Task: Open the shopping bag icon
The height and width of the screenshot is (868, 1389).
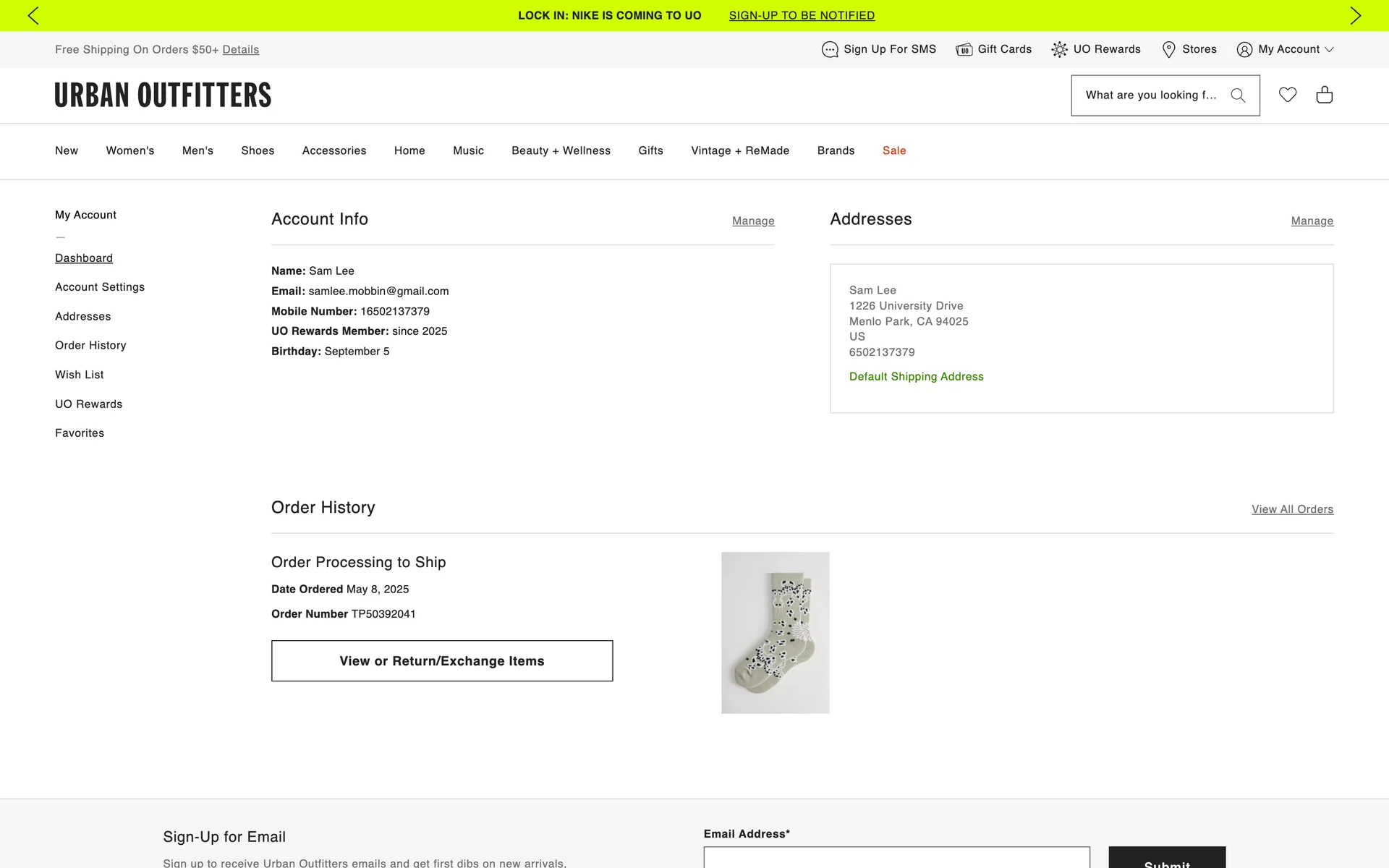Action: (x=1324, y=95)
